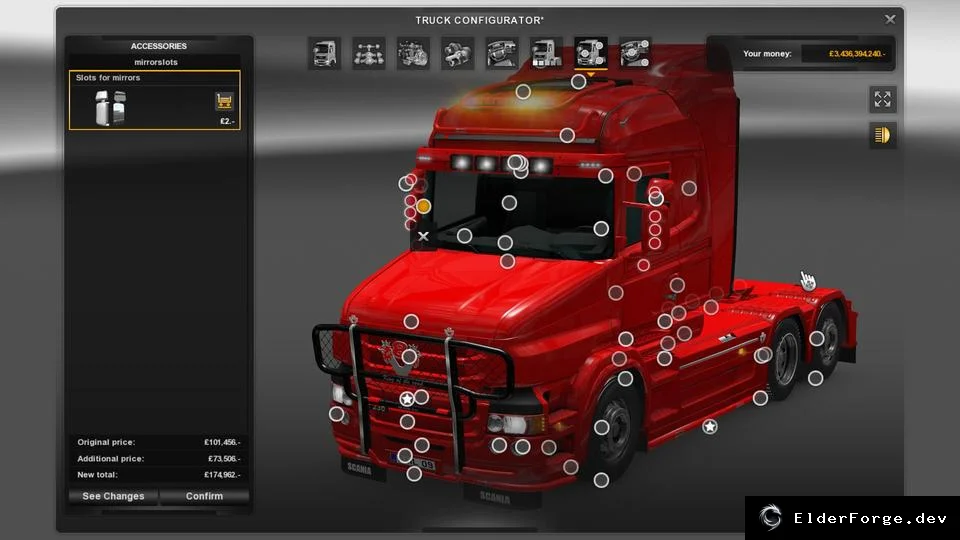Image resolution: width=960 pixels, height=540 pixels.
Task: Click the X remove marker by windshield
Action: [x=423, y=236]
